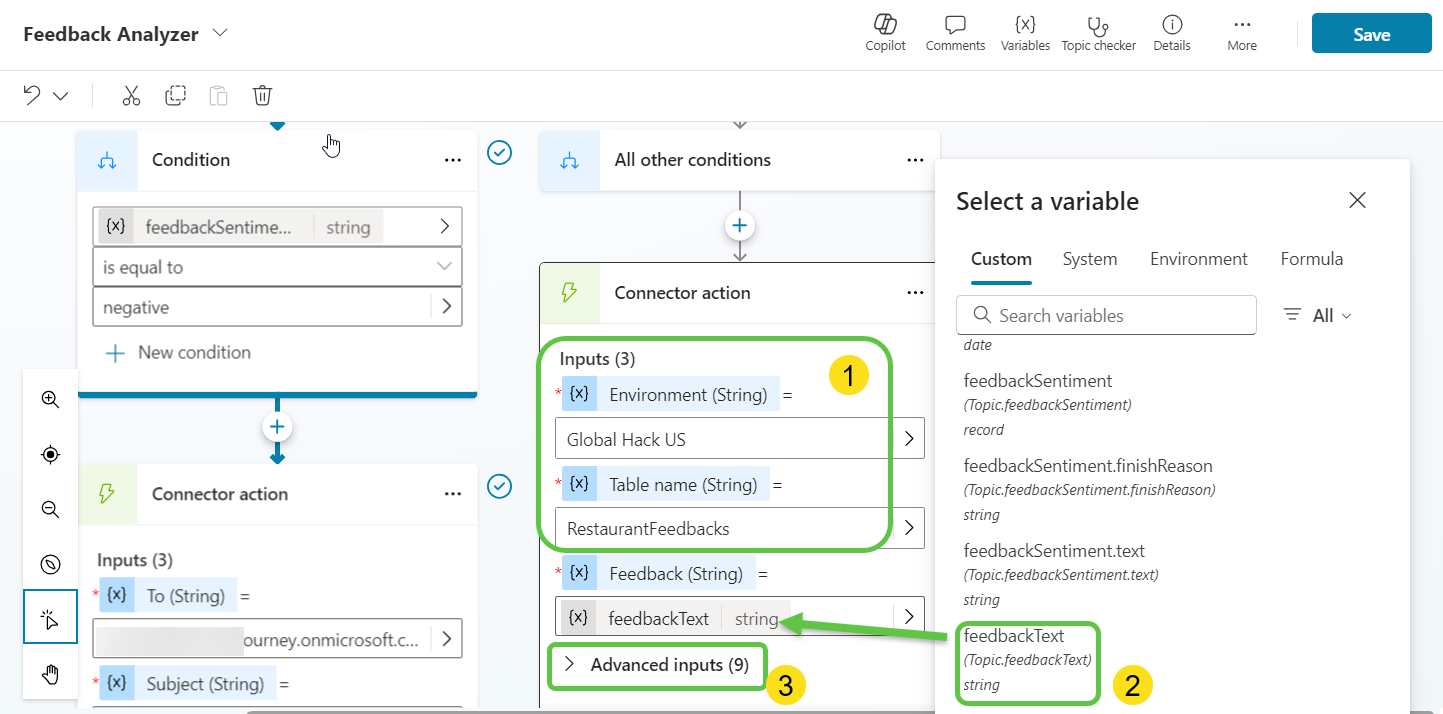Switch to the Formula tab

pyautogui.click(x=1311, y=259)
